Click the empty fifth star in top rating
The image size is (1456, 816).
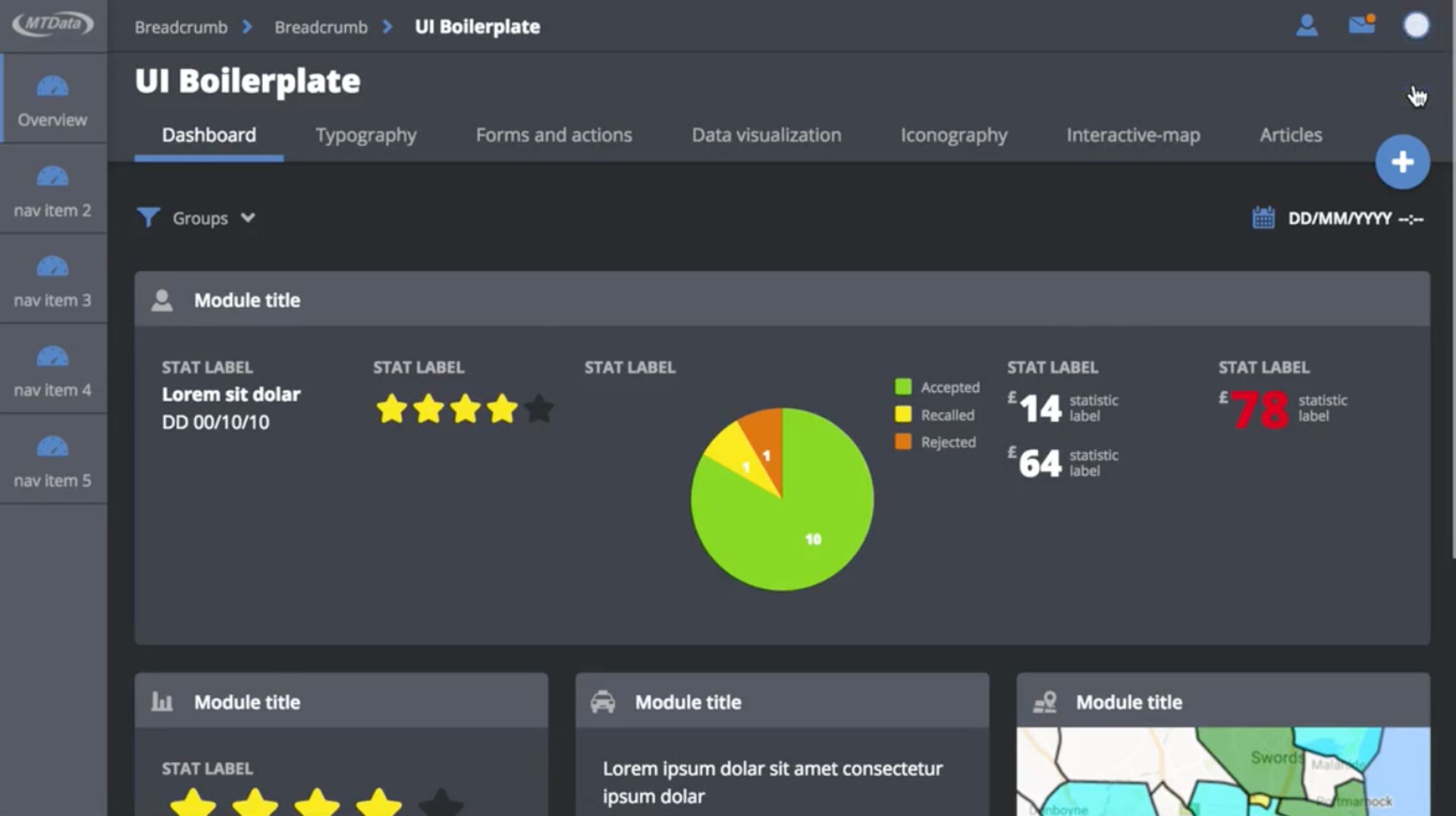click(539, 408)
